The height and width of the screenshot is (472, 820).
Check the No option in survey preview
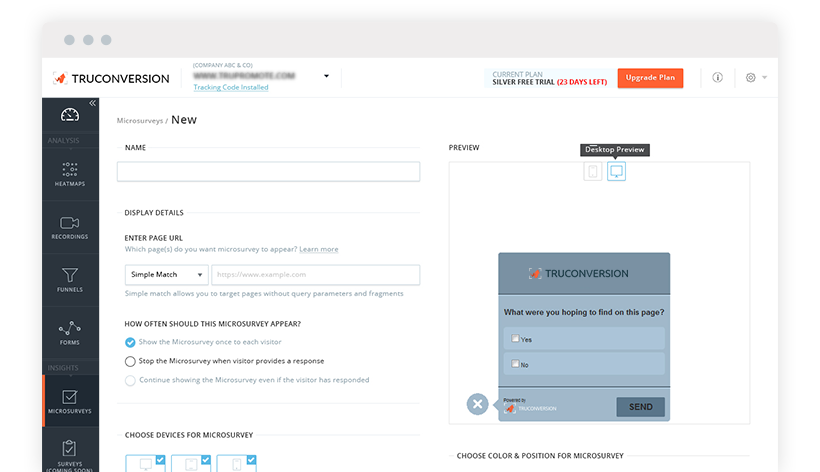point(515,364)
